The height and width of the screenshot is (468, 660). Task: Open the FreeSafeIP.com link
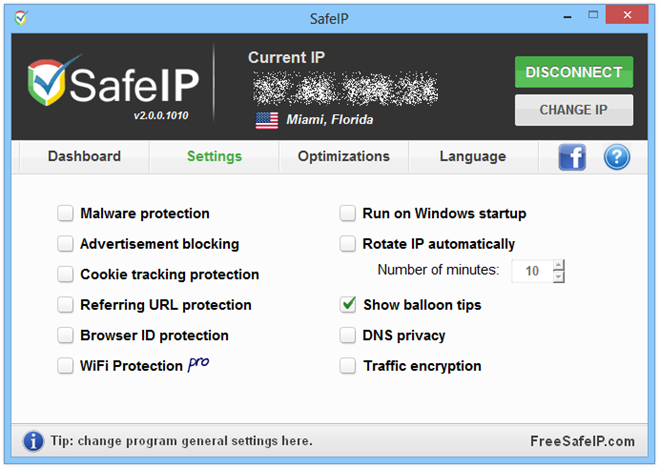coord(582,441)
